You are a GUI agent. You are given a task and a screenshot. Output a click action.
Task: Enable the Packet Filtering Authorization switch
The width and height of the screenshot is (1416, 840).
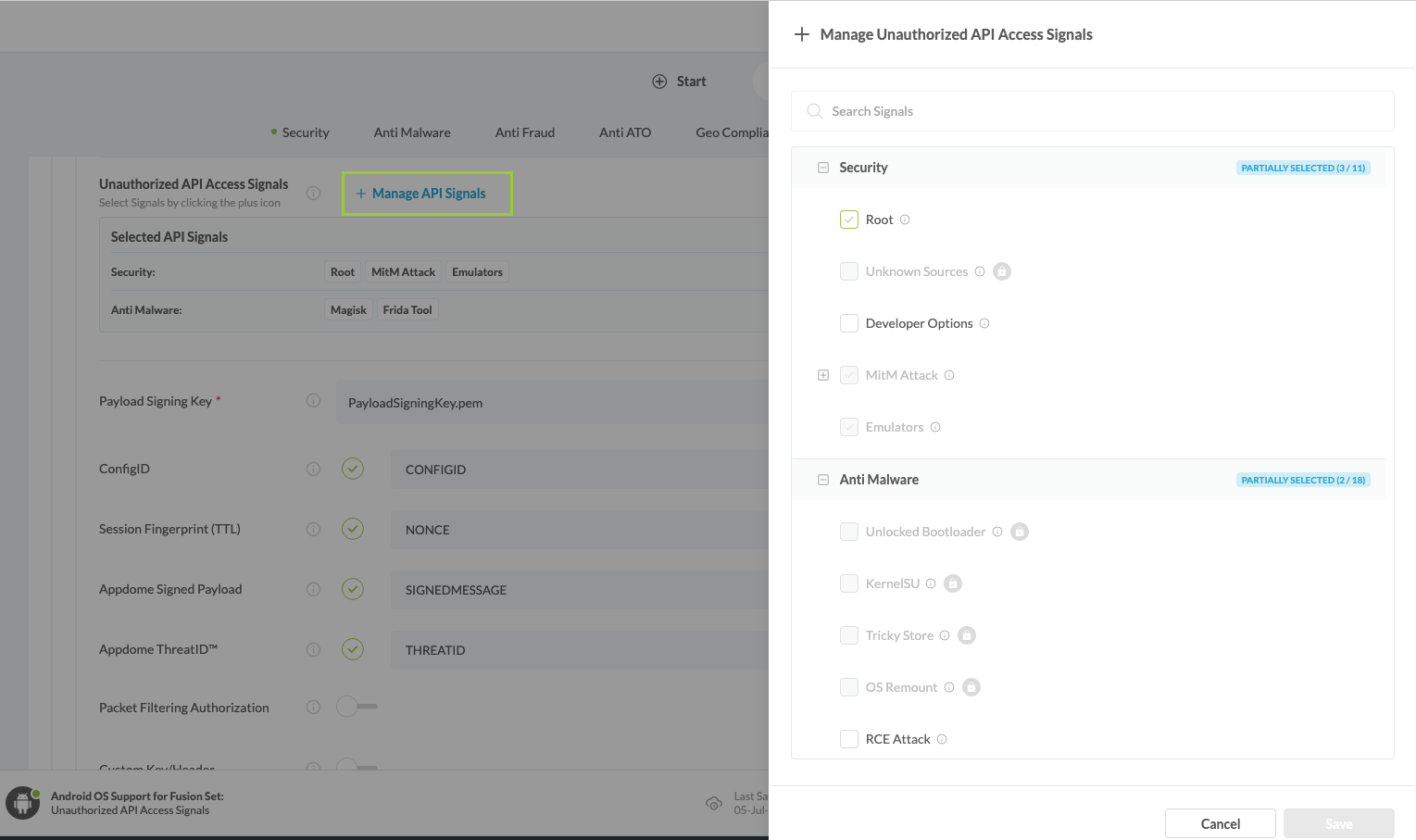(357, 707)
